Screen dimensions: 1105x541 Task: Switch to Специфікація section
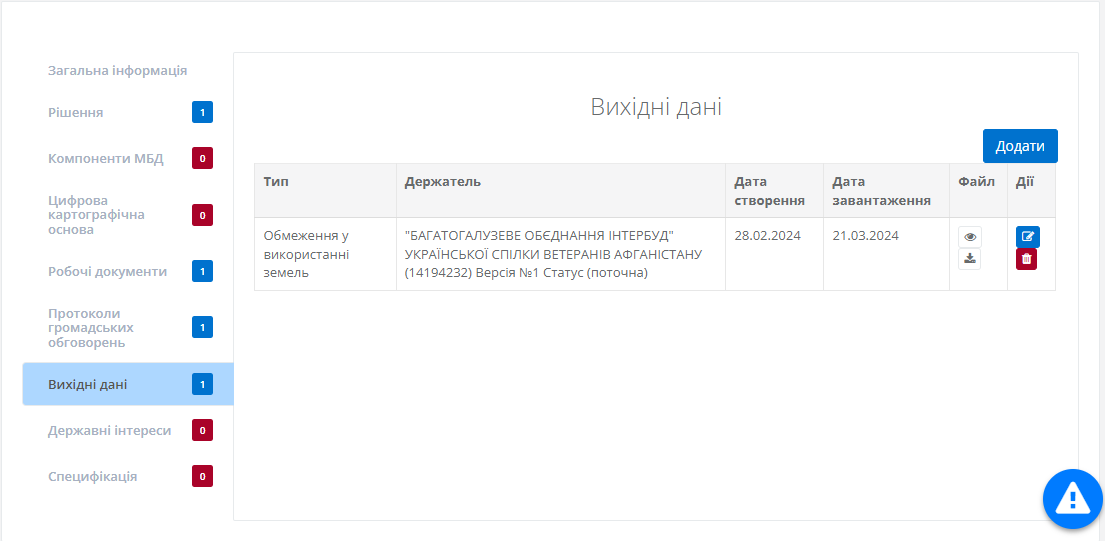(92, 477)
